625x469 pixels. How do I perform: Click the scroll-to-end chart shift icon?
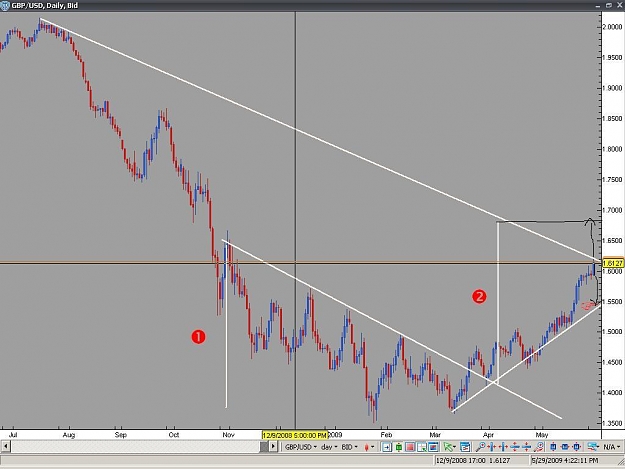pyautogui.click(x=387, y=447)
